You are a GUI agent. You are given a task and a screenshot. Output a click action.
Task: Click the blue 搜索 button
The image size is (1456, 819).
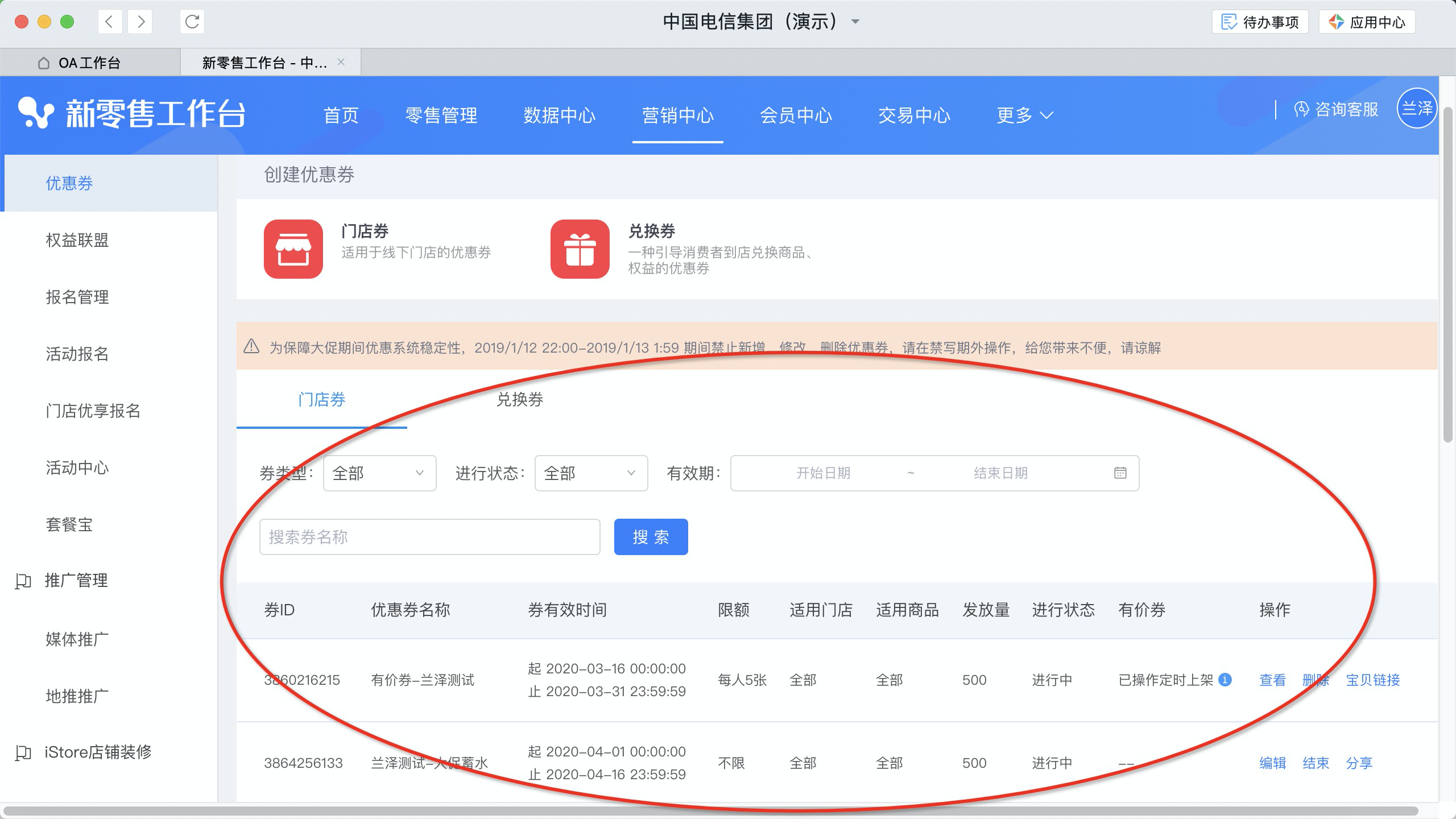point(651,537)
